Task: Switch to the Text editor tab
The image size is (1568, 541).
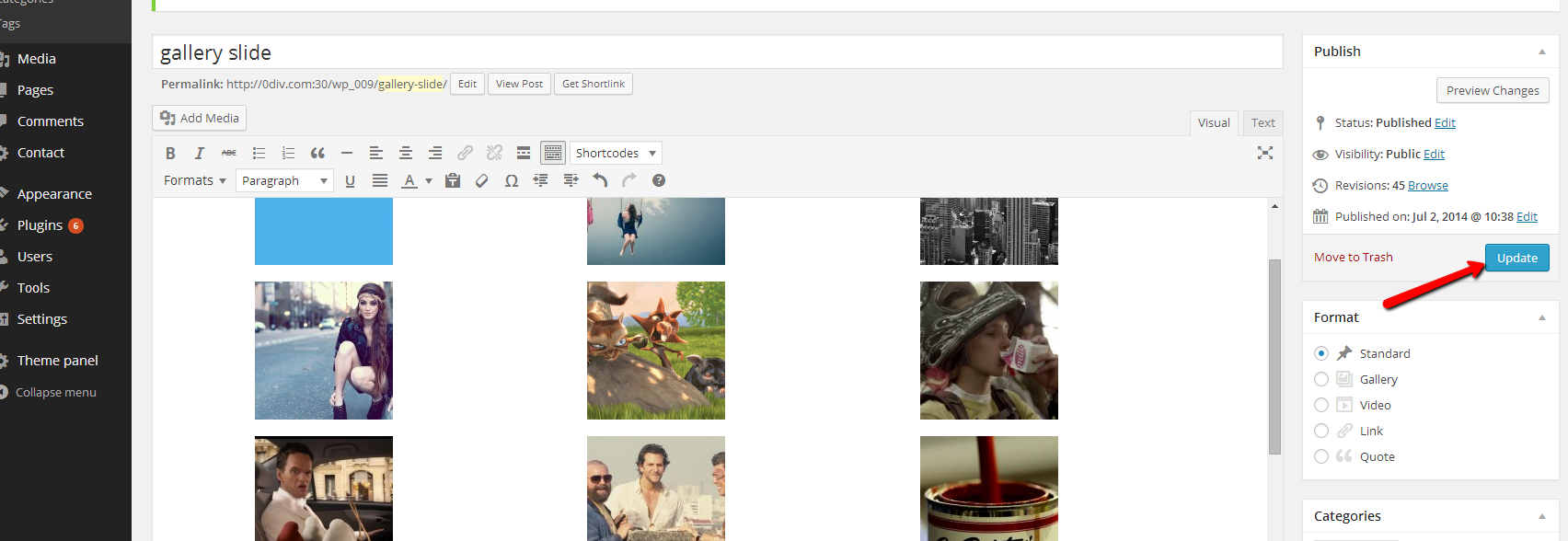Action: (x=1262, y=123)
